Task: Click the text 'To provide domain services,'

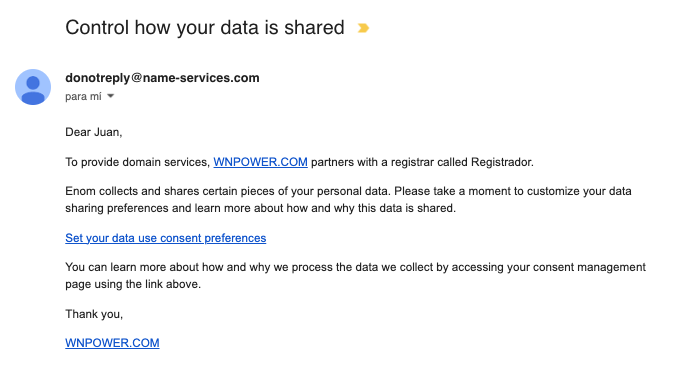Action: pos(138,162)
